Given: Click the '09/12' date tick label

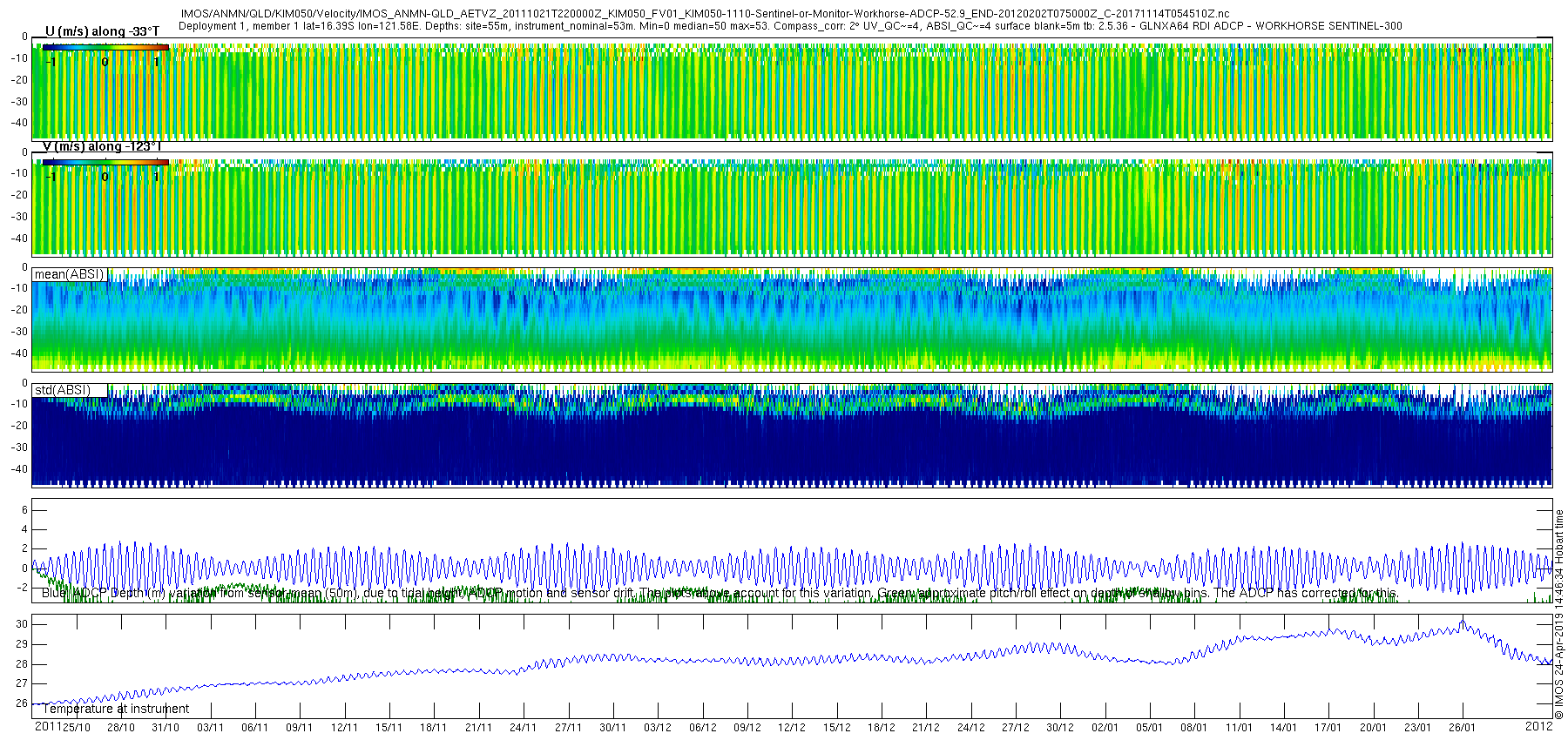Looking at the screenshot, I should point(747,728).
